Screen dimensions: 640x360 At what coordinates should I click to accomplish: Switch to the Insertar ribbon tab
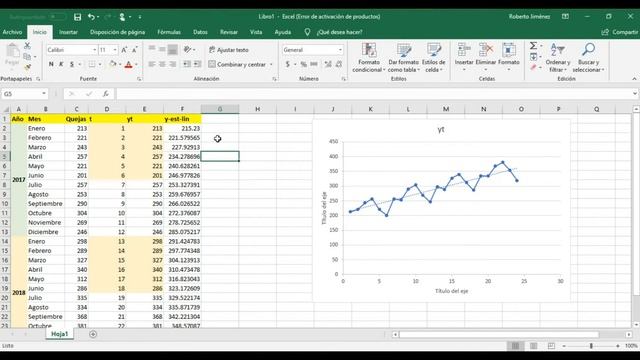[68, 32]
